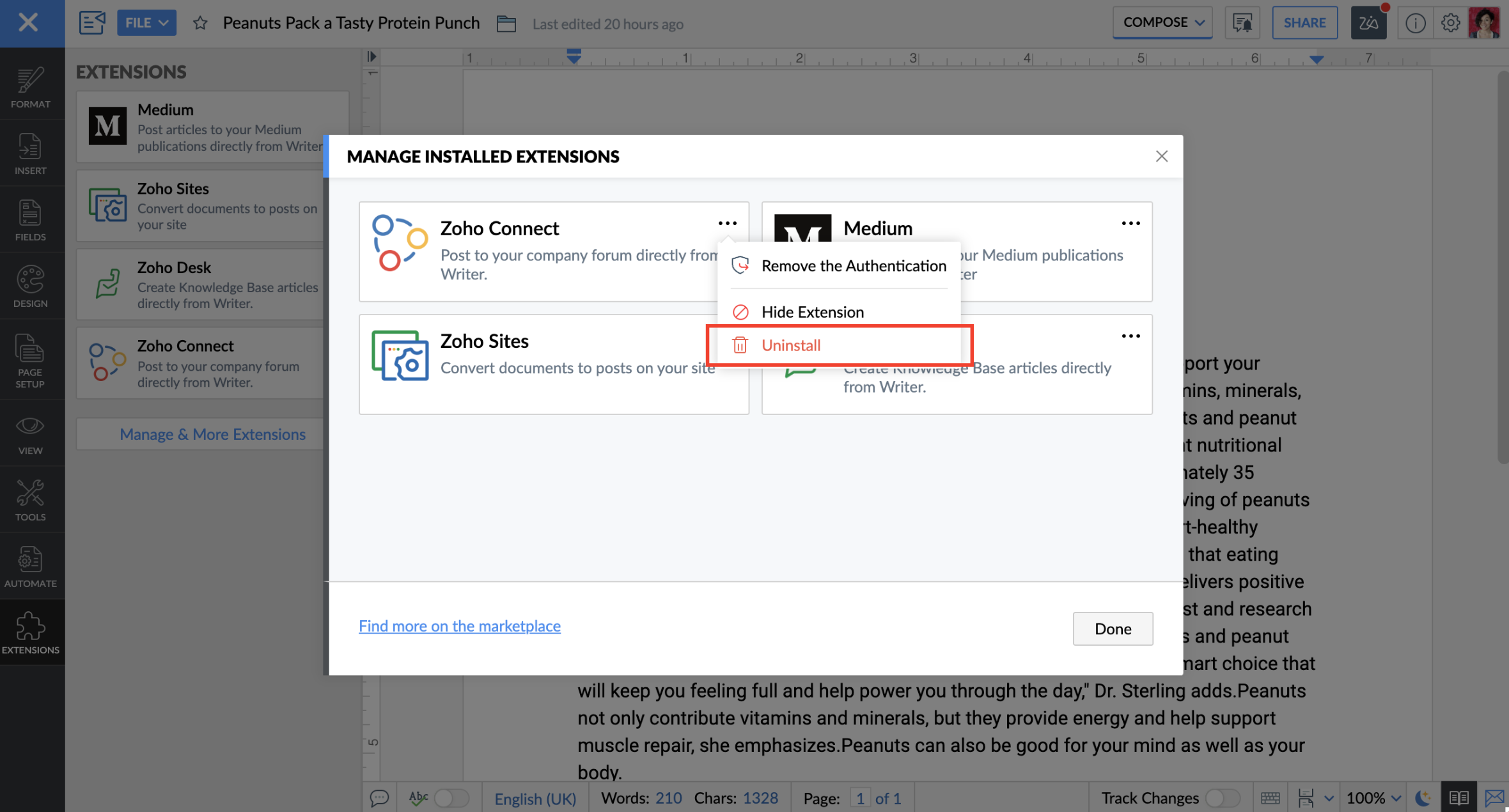
Task: Click the first-line indent ruler marker
Action: tap(574, 52)
